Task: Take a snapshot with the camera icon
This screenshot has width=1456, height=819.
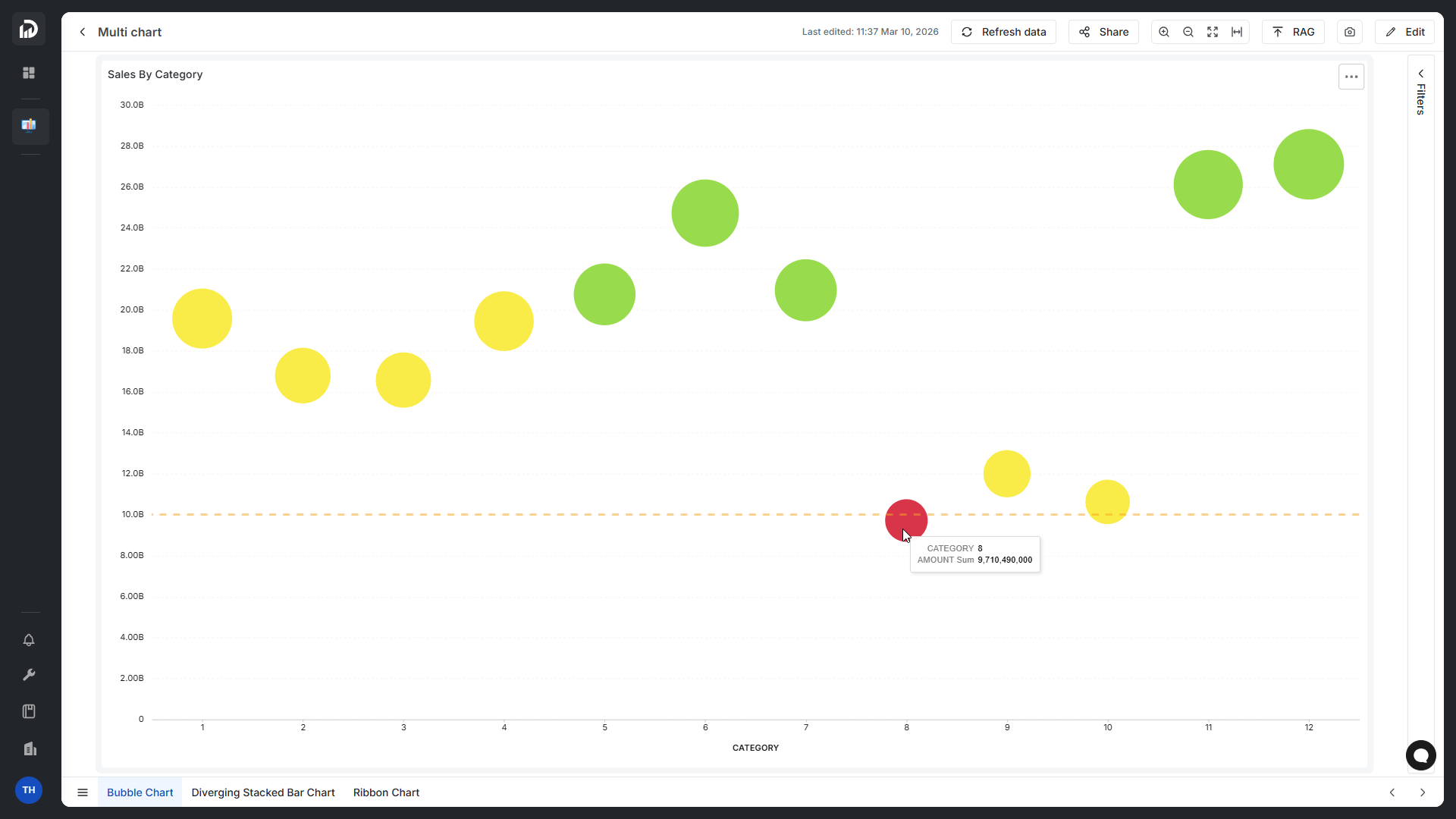Action: pyautogui.click(x=1350, y=32)
